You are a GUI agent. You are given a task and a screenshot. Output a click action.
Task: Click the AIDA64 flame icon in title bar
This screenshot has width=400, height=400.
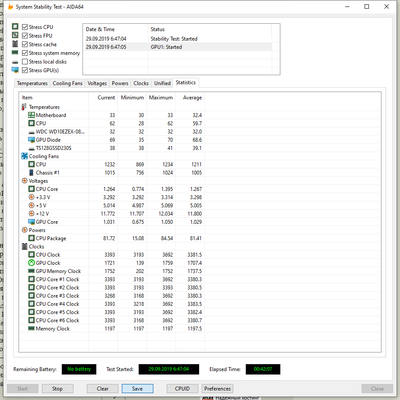pyautogui.click(x=11, y=7)
